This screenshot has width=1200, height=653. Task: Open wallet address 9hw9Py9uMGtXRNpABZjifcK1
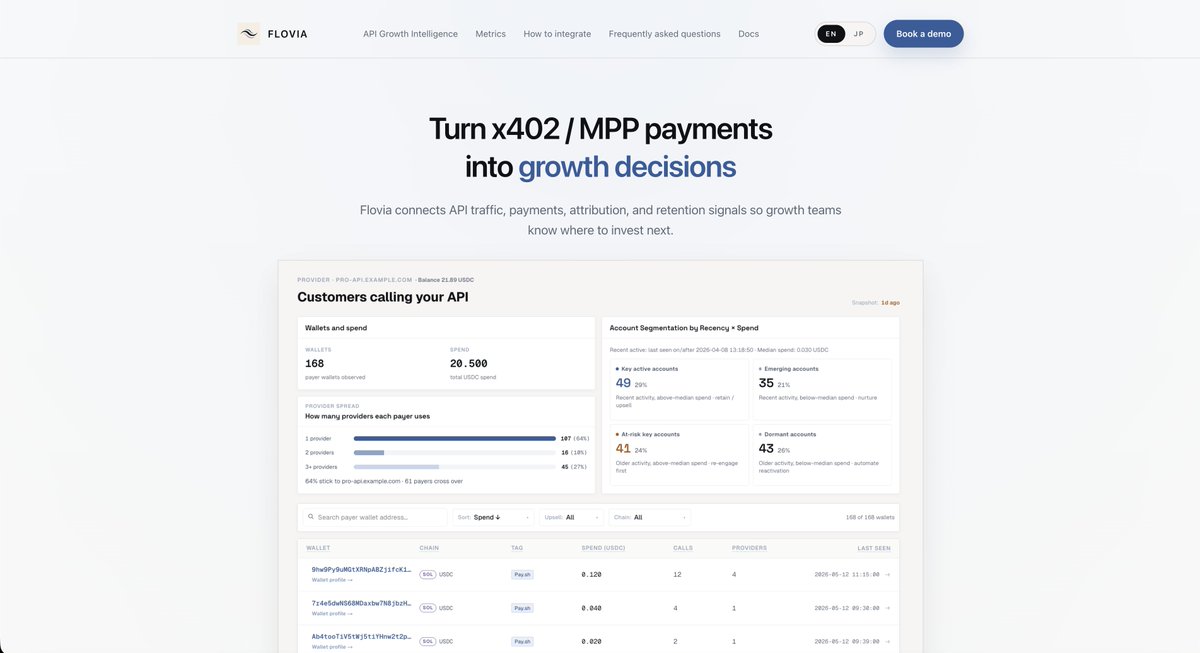coord(361,569)
